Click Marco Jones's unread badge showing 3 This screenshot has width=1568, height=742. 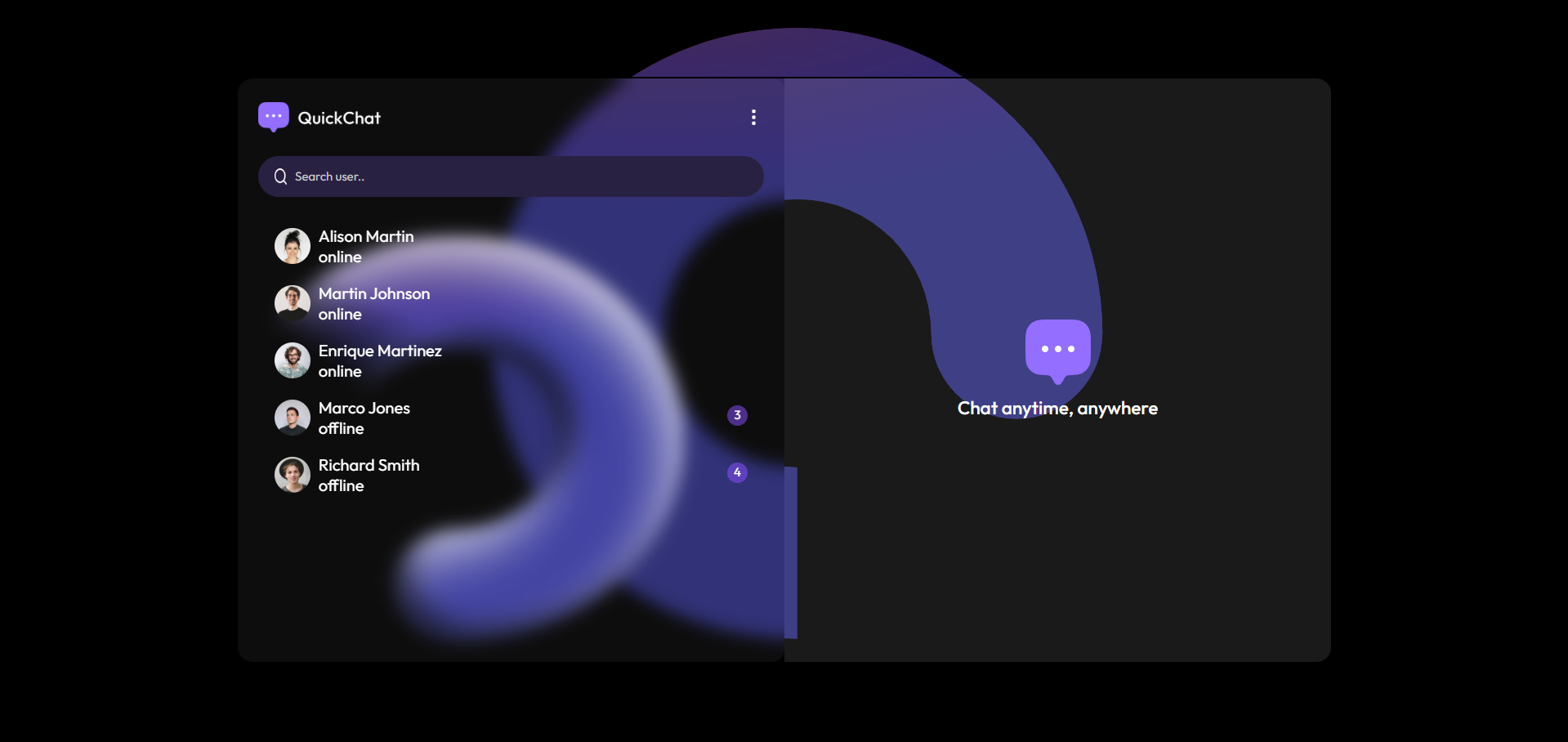(x=737, y=415)
